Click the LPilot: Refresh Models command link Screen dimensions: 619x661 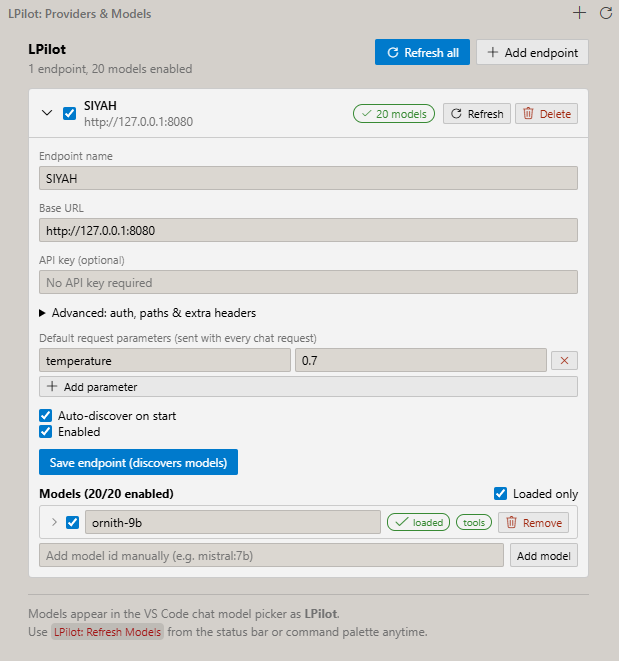[108, 632]
